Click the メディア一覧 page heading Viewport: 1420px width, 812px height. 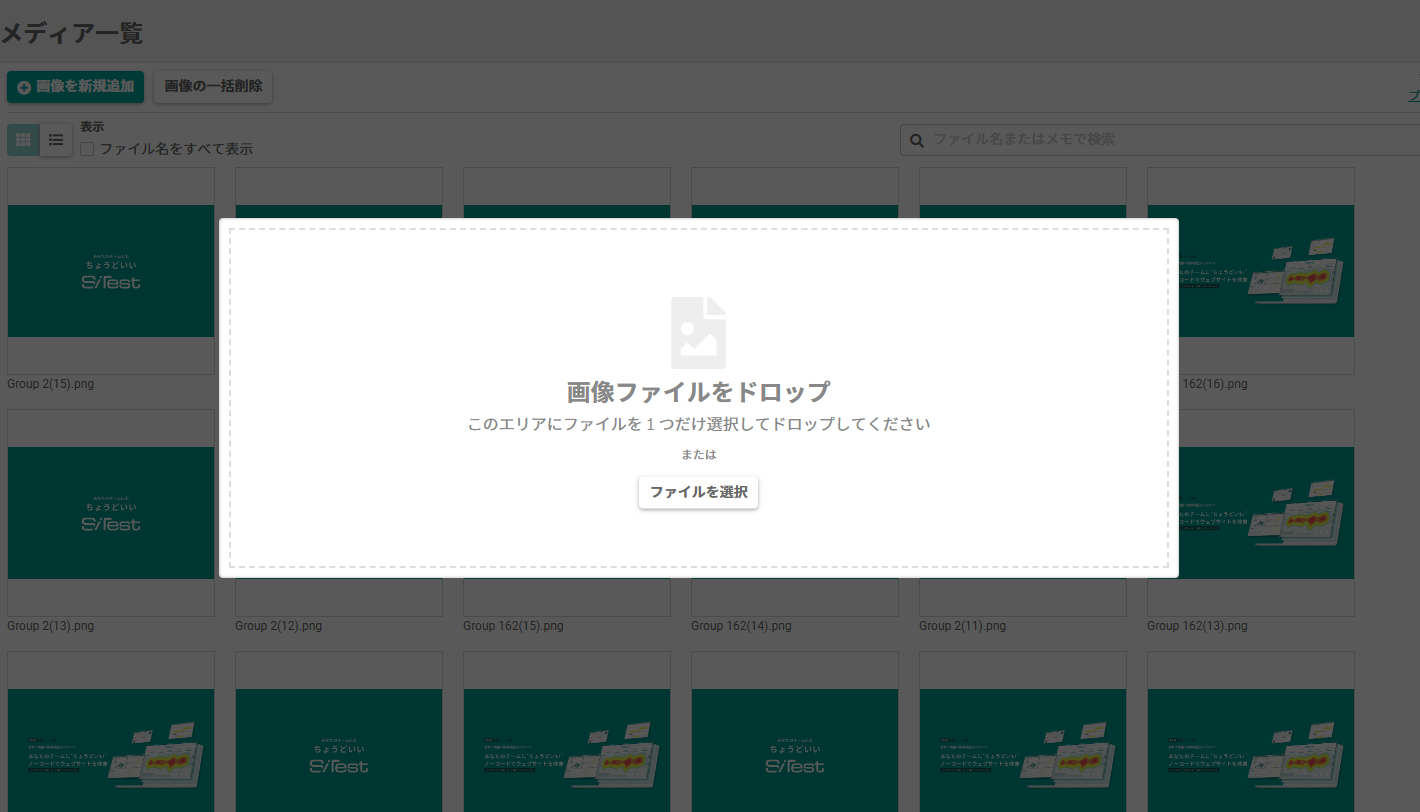click(71, 33)
